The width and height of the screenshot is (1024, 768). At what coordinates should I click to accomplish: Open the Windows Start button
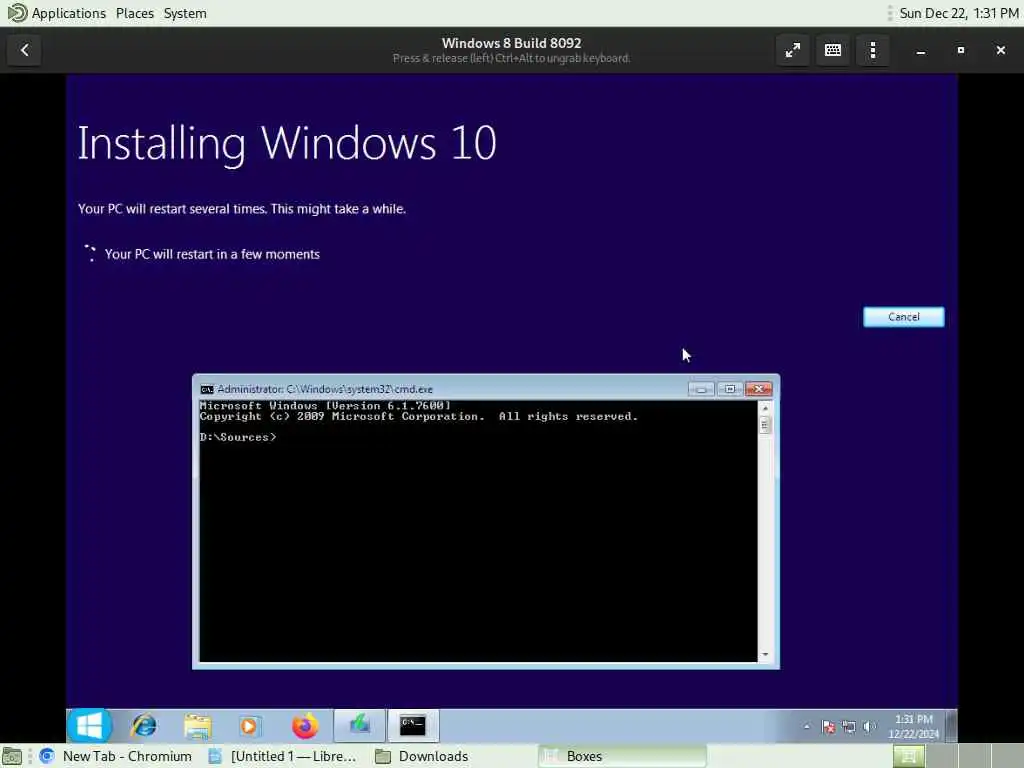89,726
